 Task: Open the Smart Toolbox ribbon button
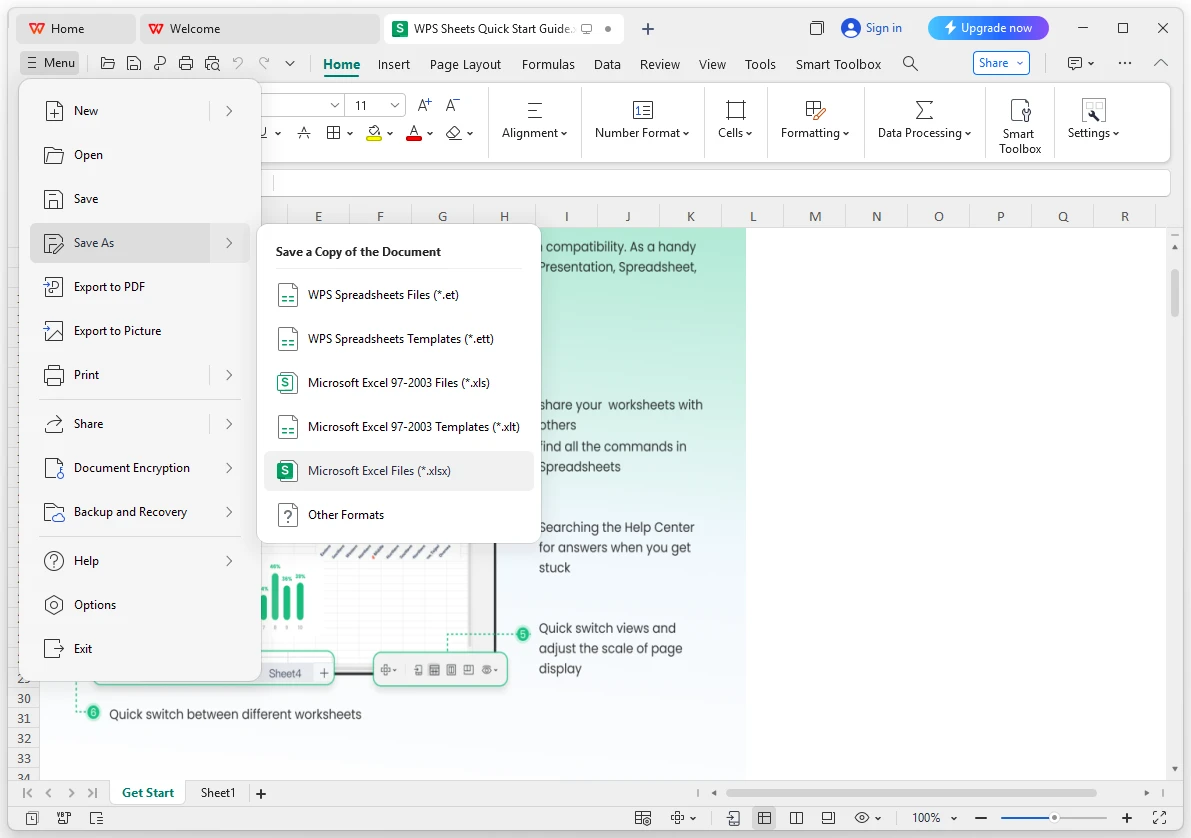click(1020, 127)
